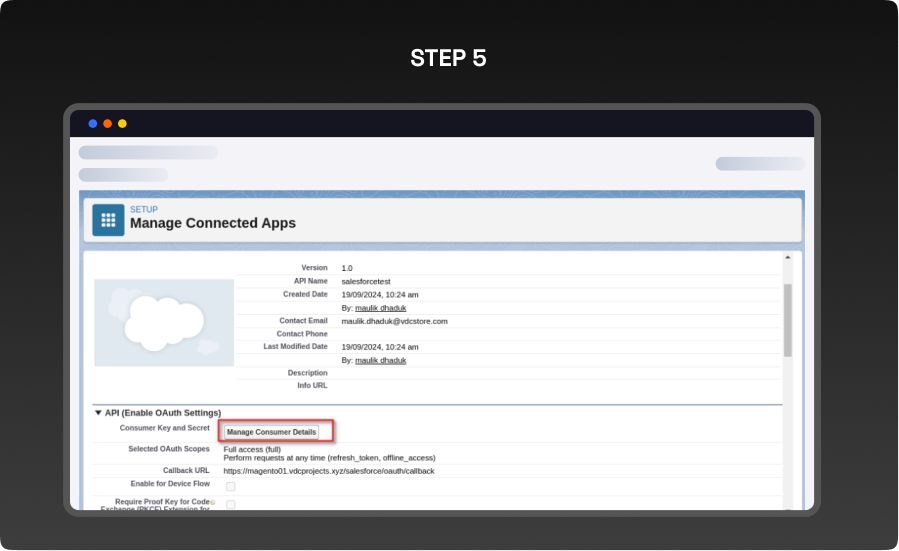Image resolution: width=899 pixels, height=551 pixels.
Task: Click info icon beside Require Proof Key label
Action: (213, 502)
